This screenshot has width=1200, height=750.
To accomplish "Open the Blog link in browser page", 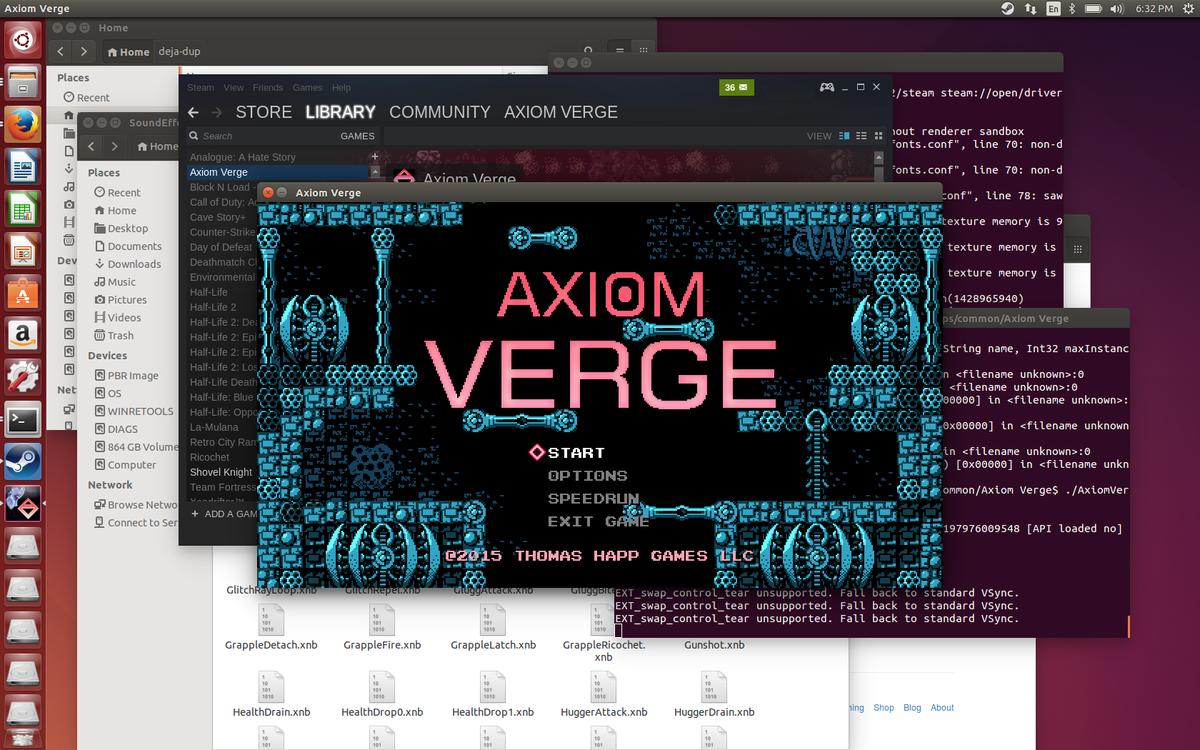I will coord(912,707).
